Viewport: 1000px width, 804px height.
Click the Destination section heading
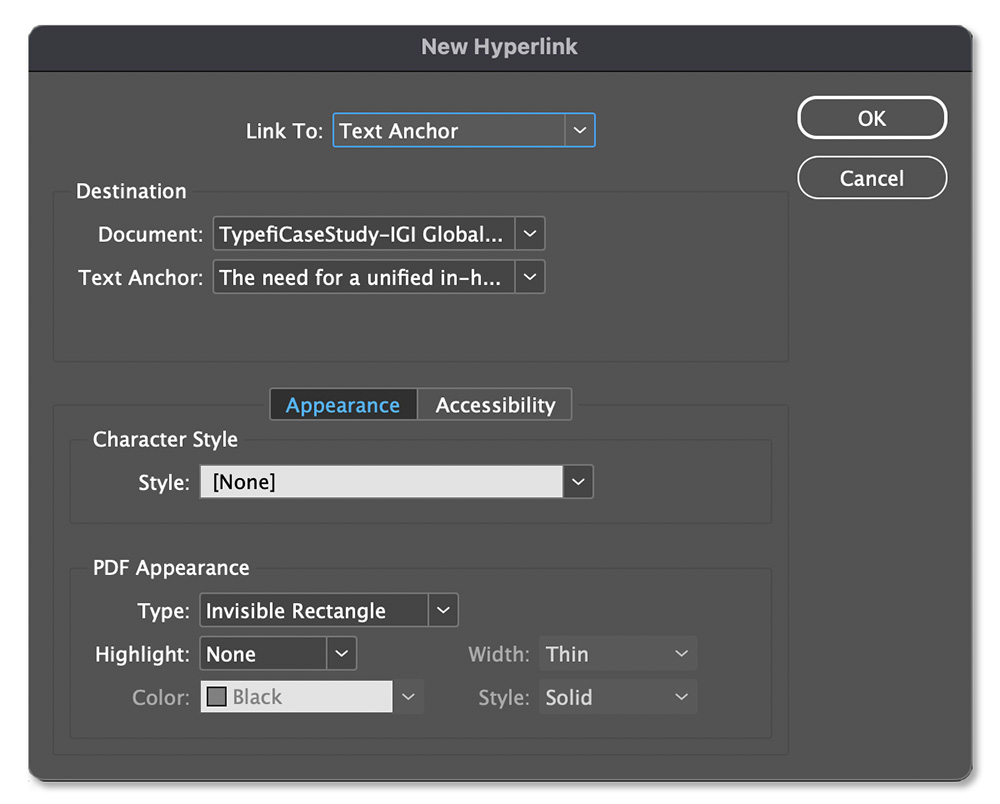coord(131,191)
